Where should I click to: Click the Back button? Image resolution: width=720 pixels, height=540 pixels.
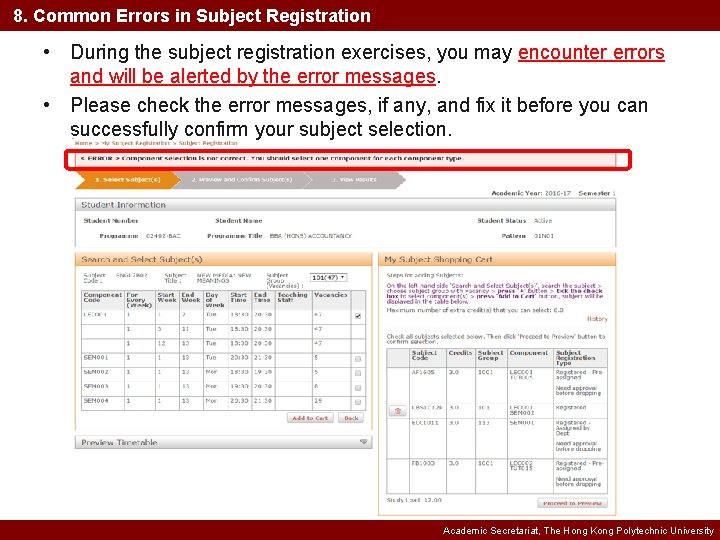(351, 418)
